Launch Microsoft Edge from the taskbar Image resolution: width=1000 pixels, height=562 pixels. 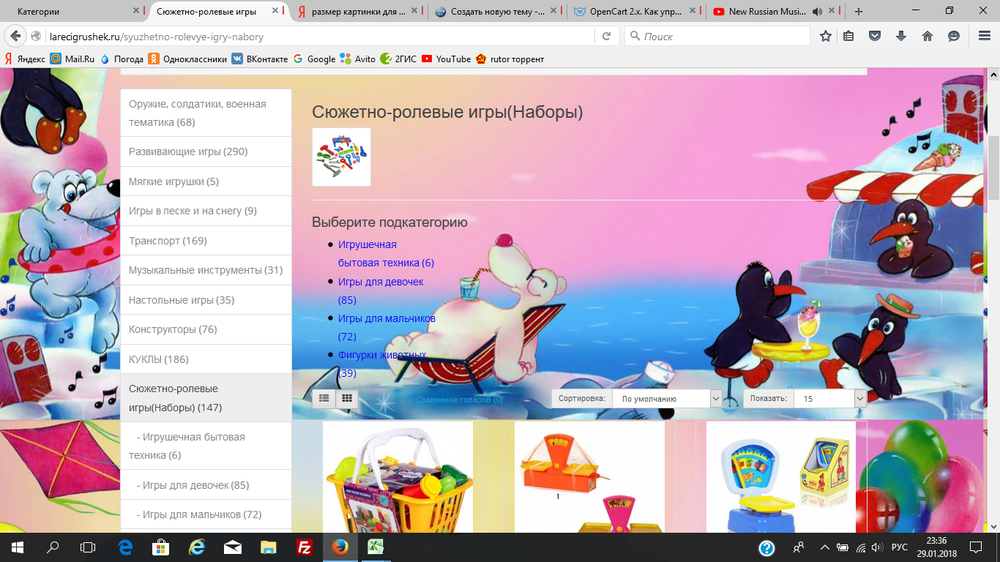125,547
